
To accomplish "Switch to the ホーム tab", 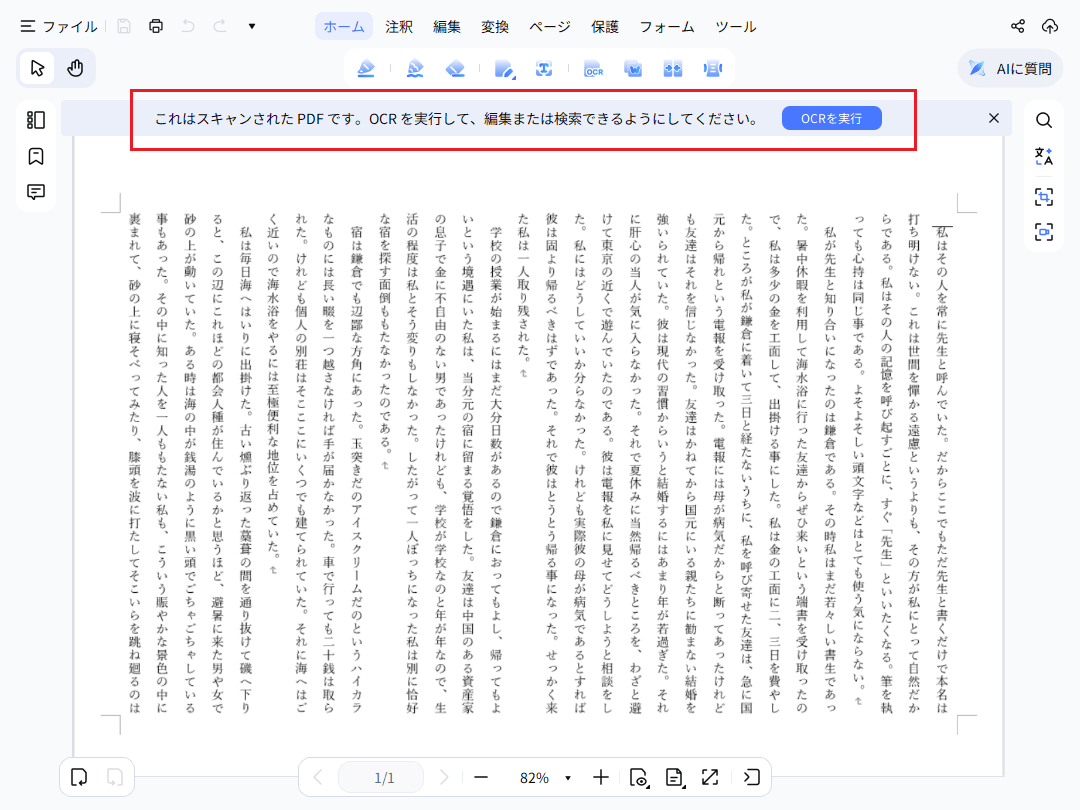I will (344, 27).
